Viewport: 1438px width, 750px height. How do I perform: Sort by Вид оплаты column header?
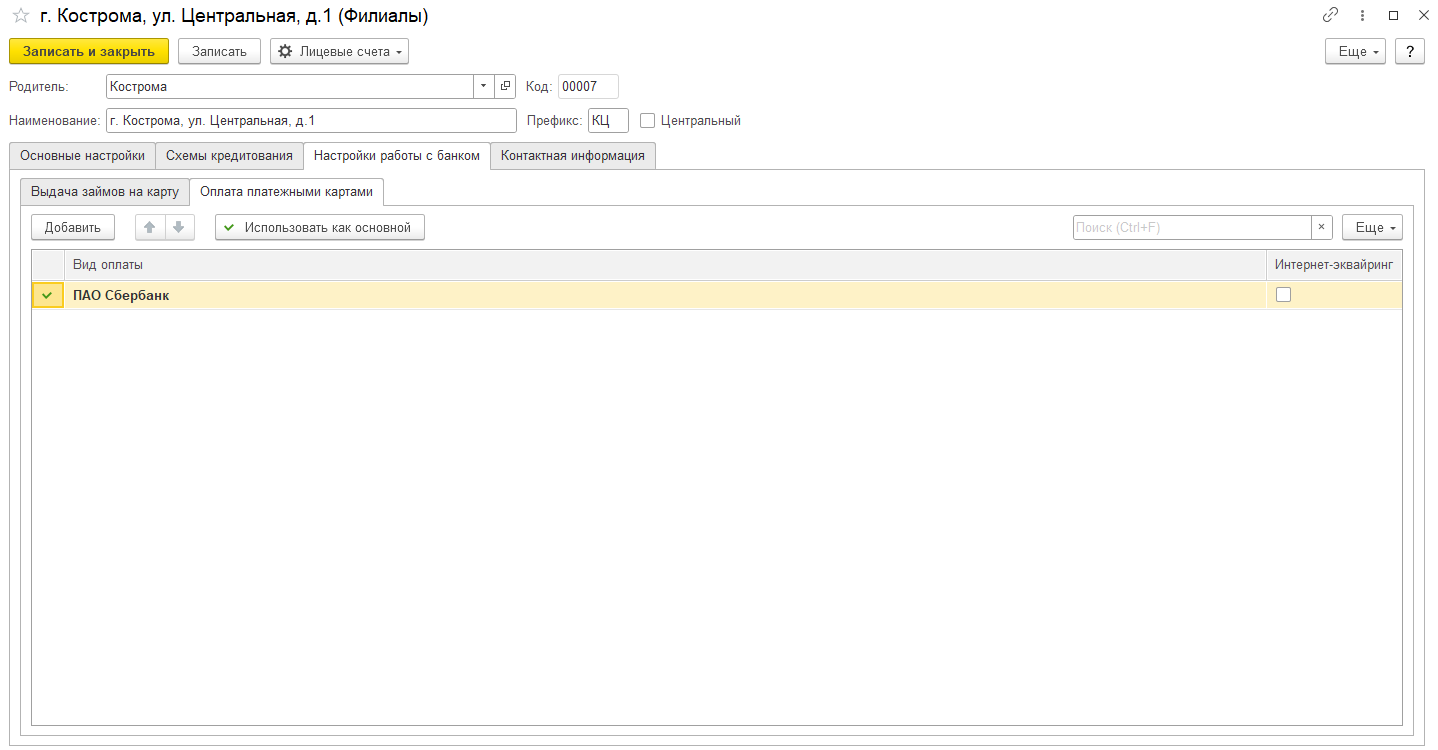665,265
